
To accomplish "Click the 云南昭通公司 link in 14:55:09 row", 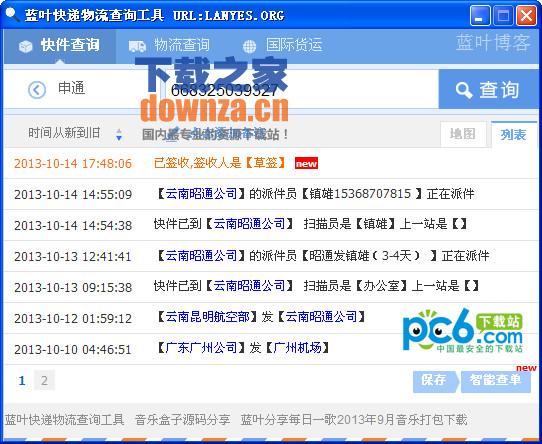I will tap(201, 194).
